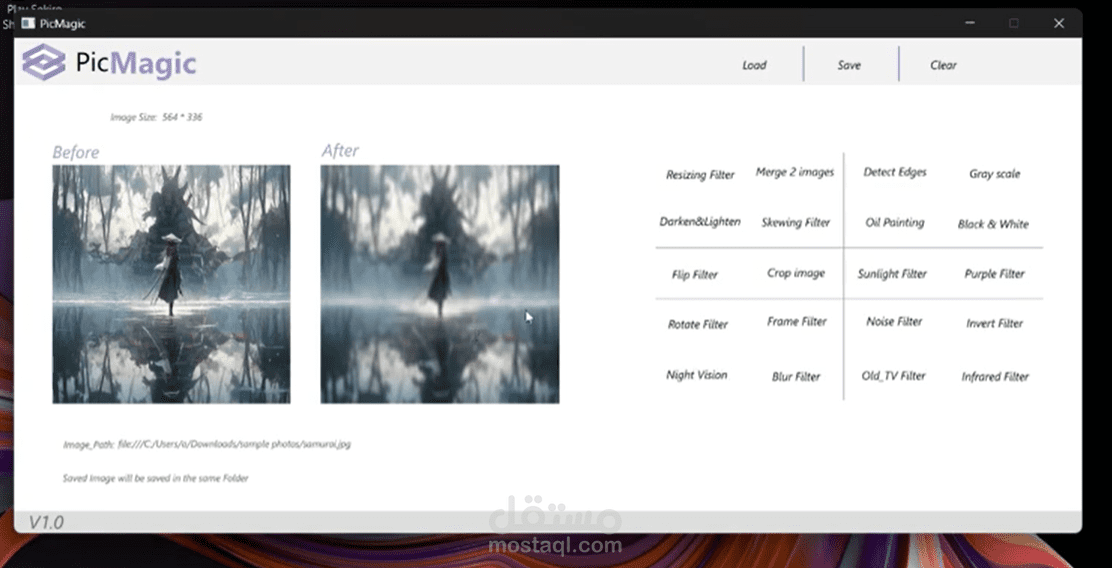Click the PicMagic logo icon
Viewport: 1112px width, 568px height.
[x=44, y=62]
